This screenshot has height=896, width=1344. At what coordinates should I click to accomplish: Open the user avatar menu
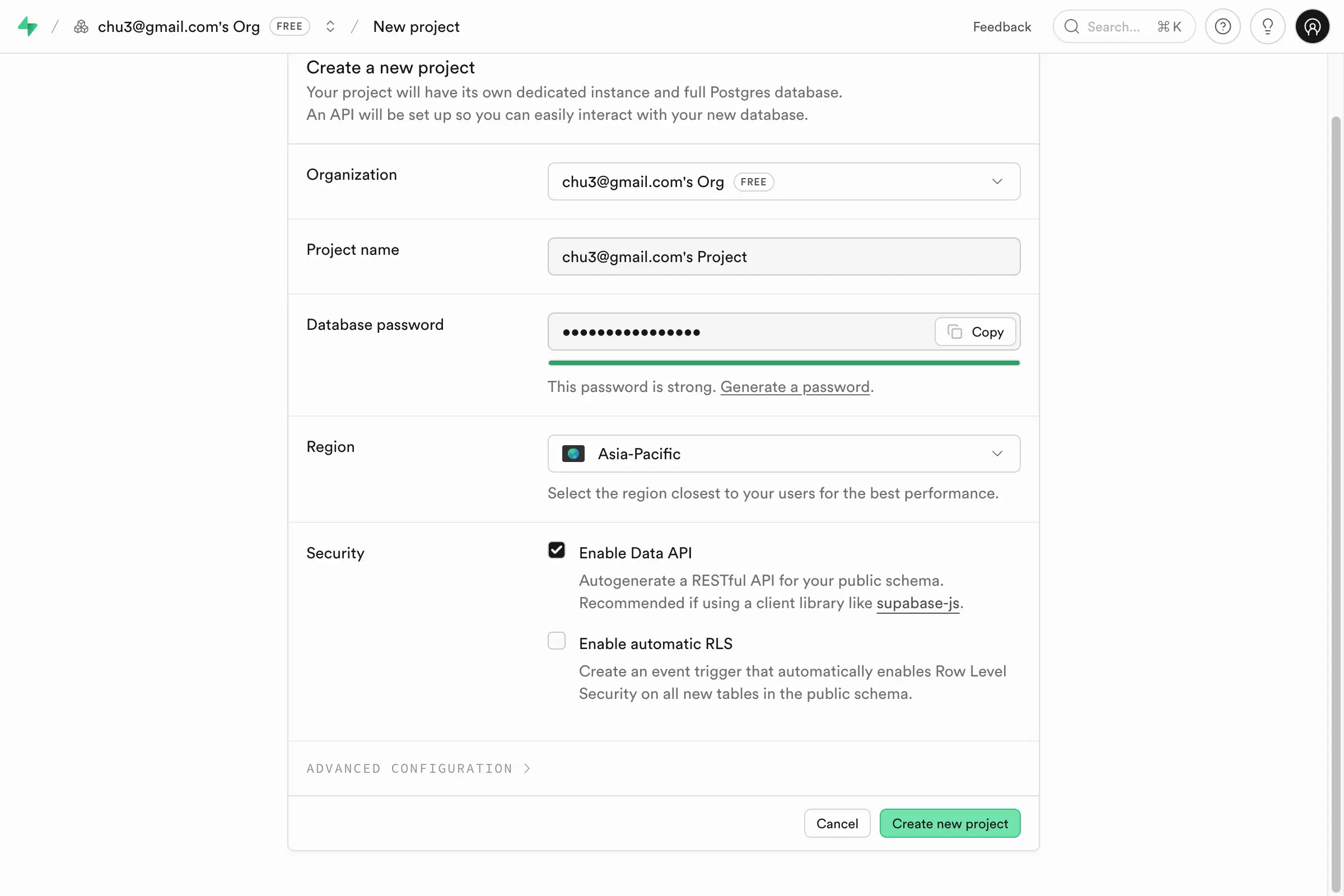pos(1312,26)
